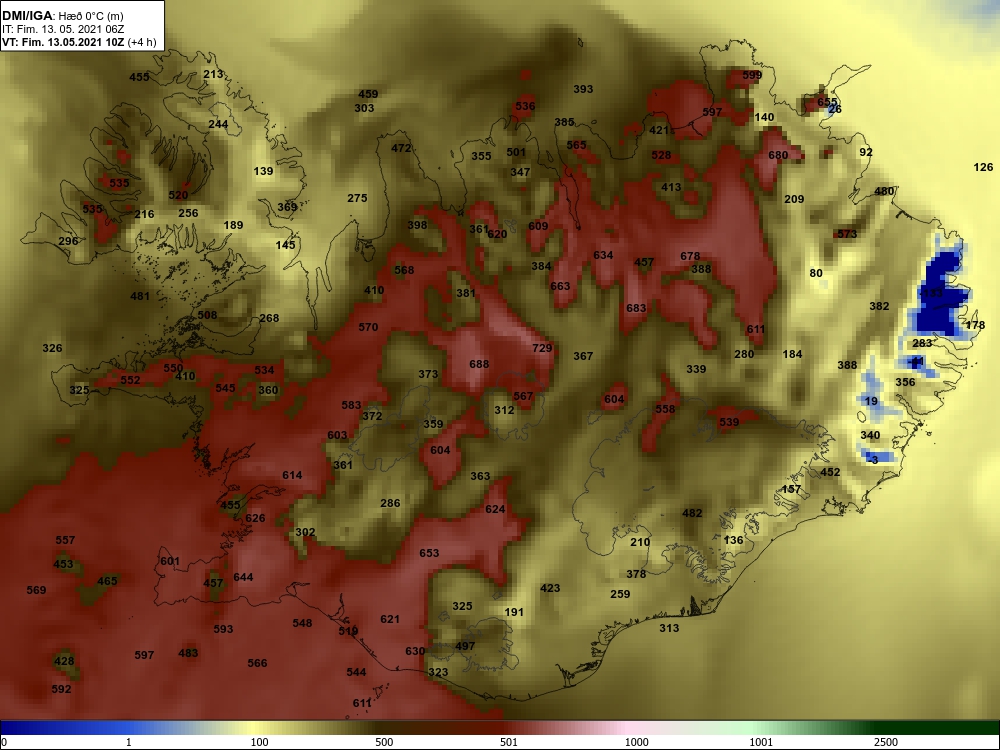Click the legend label 500
This screenshot has height=750, width=1000.
384,742
